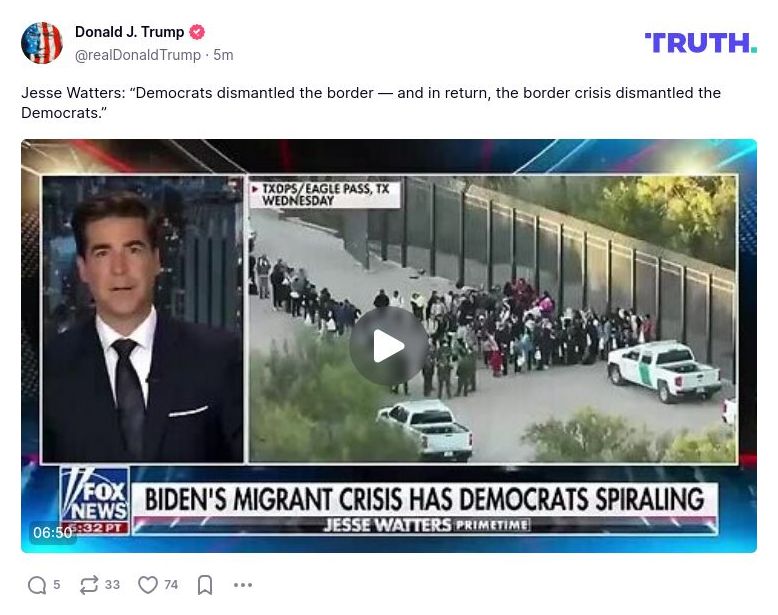The image size is (778, 615).
Task: Click the Eagle Pass border footage pane
Action: [493, 319]
